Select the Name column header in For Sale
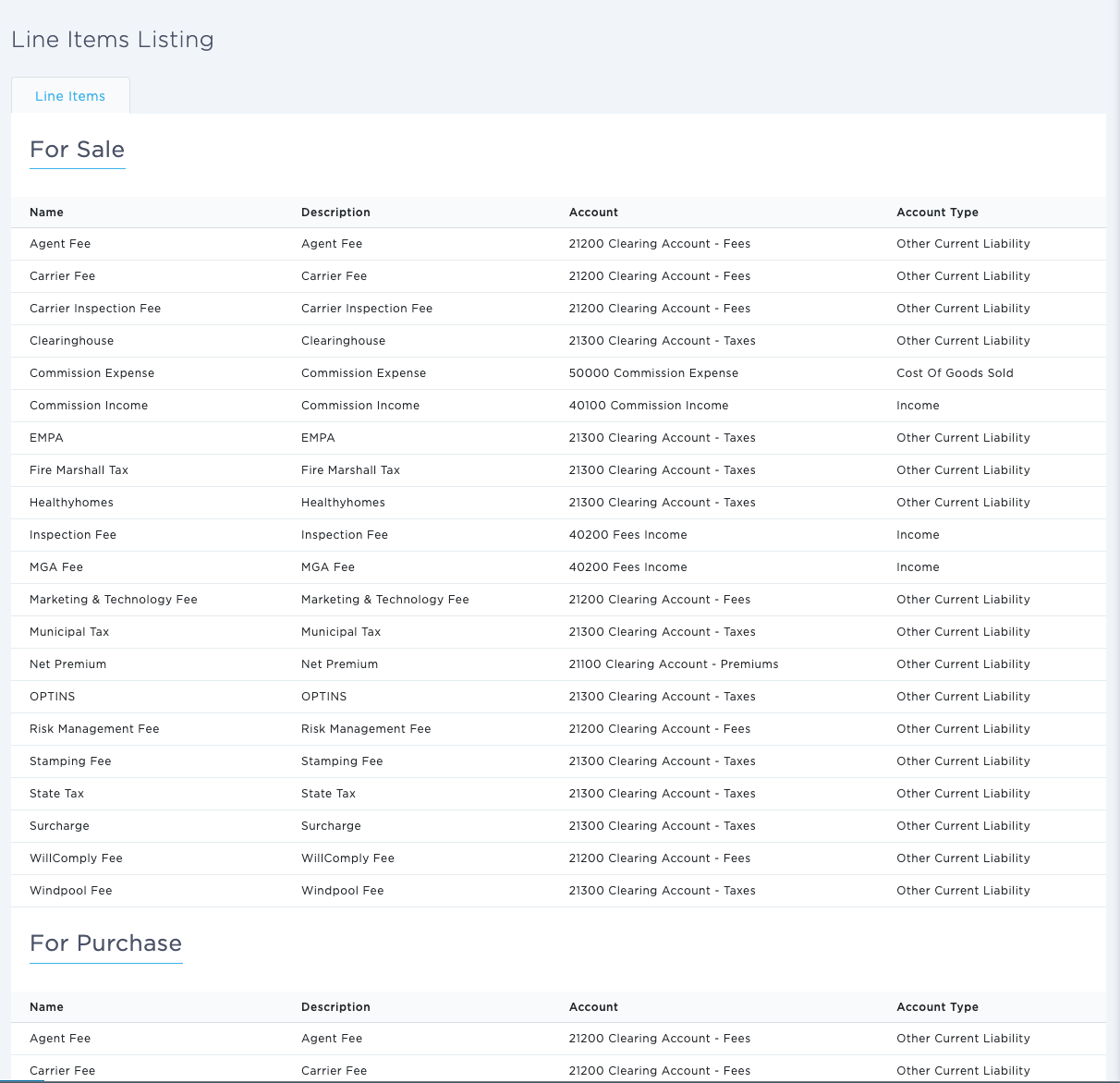Image resolution: width=1120 pixels, height=1083 pixels. tap(46, 213)
